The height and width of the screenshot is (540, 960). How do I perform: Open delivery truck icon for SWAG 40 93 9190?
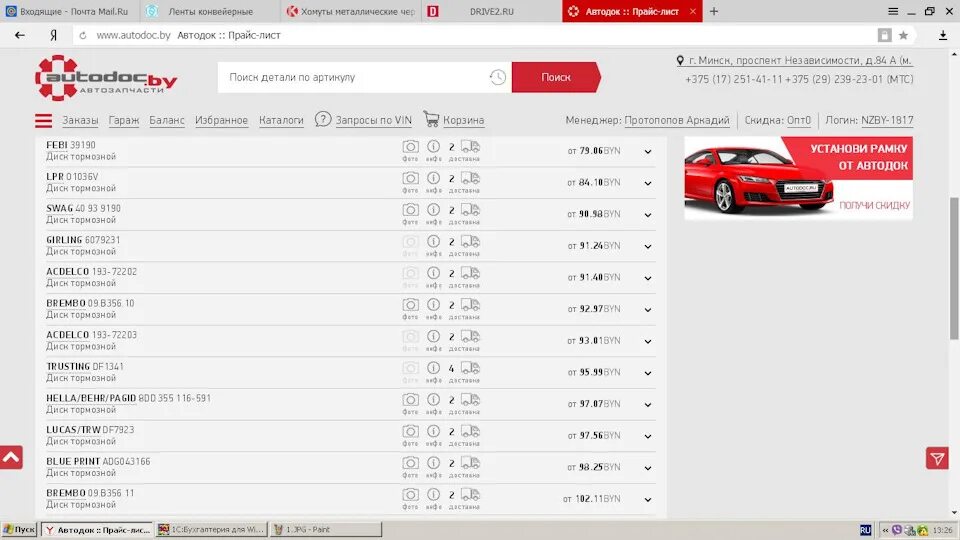470,210
